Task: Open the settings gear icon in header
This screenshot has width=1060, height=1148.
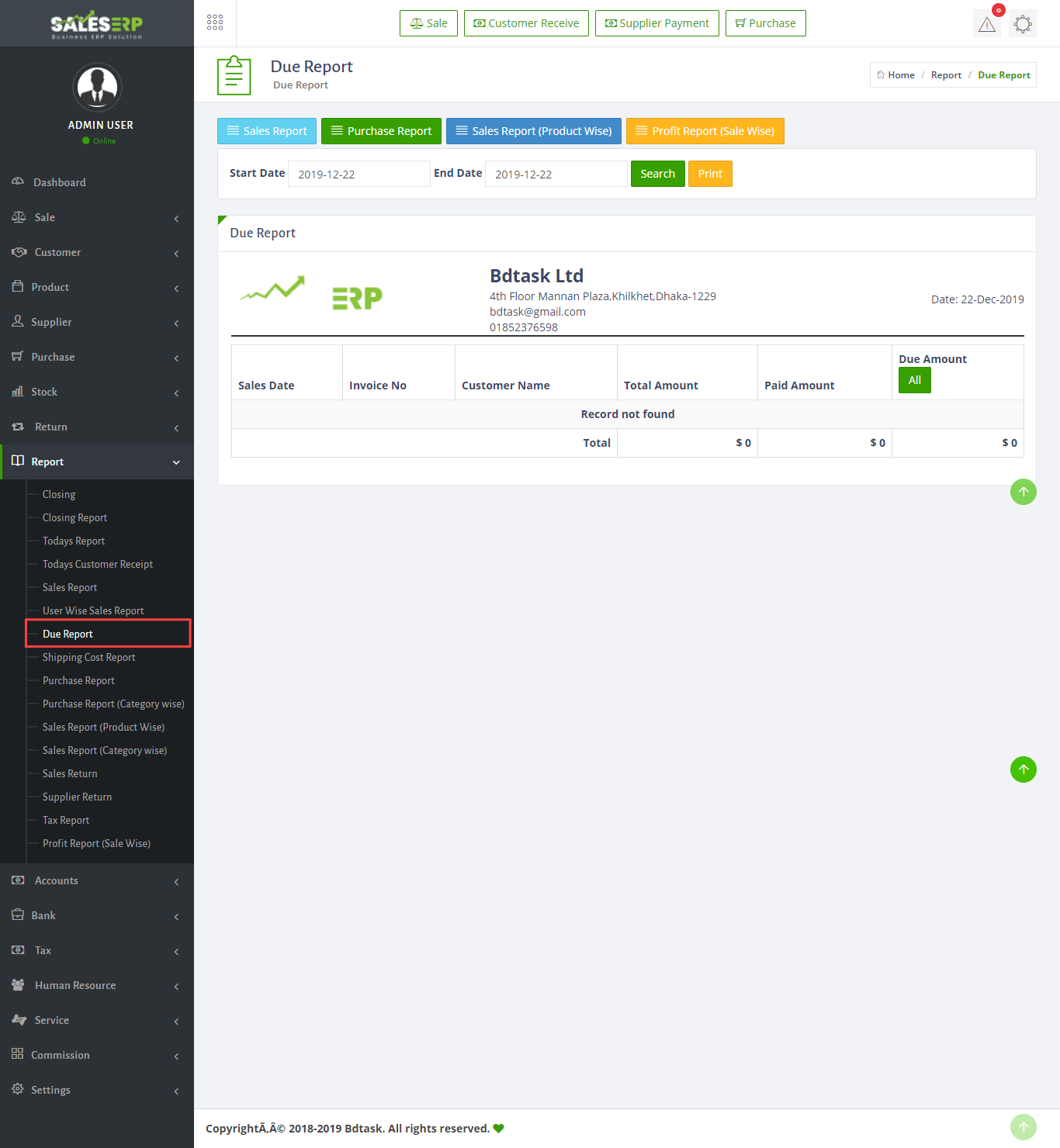Action: tap(1023, 24)
